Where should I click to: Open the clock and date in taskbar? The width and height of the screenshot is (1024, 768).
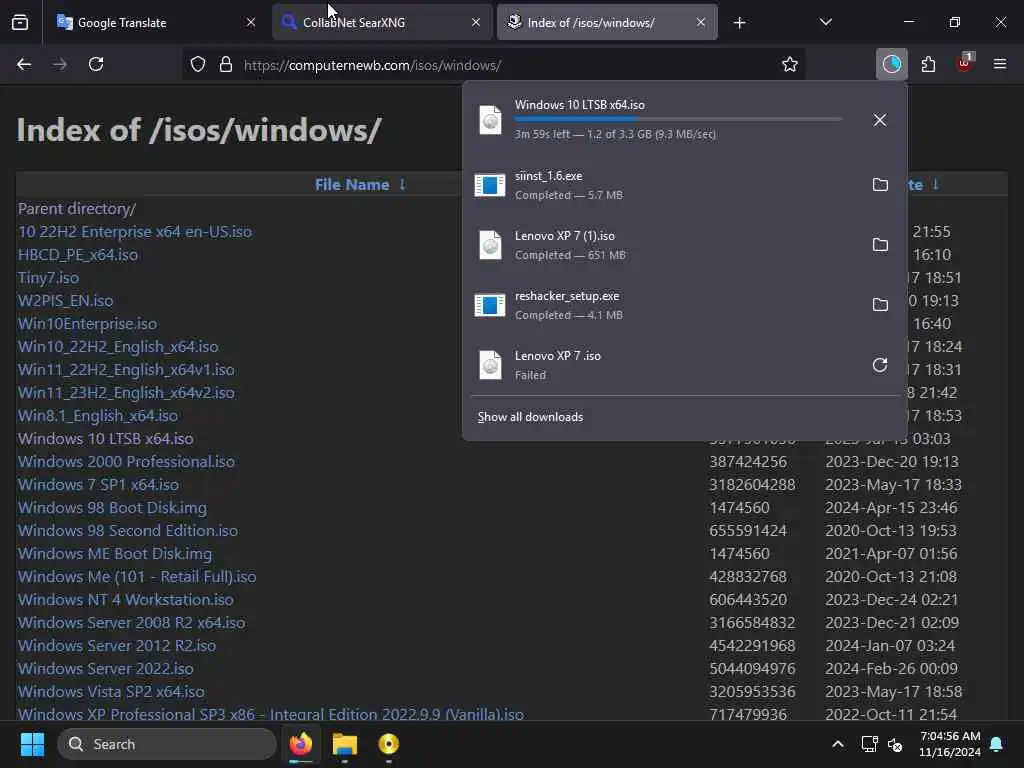tap(950, 744)
